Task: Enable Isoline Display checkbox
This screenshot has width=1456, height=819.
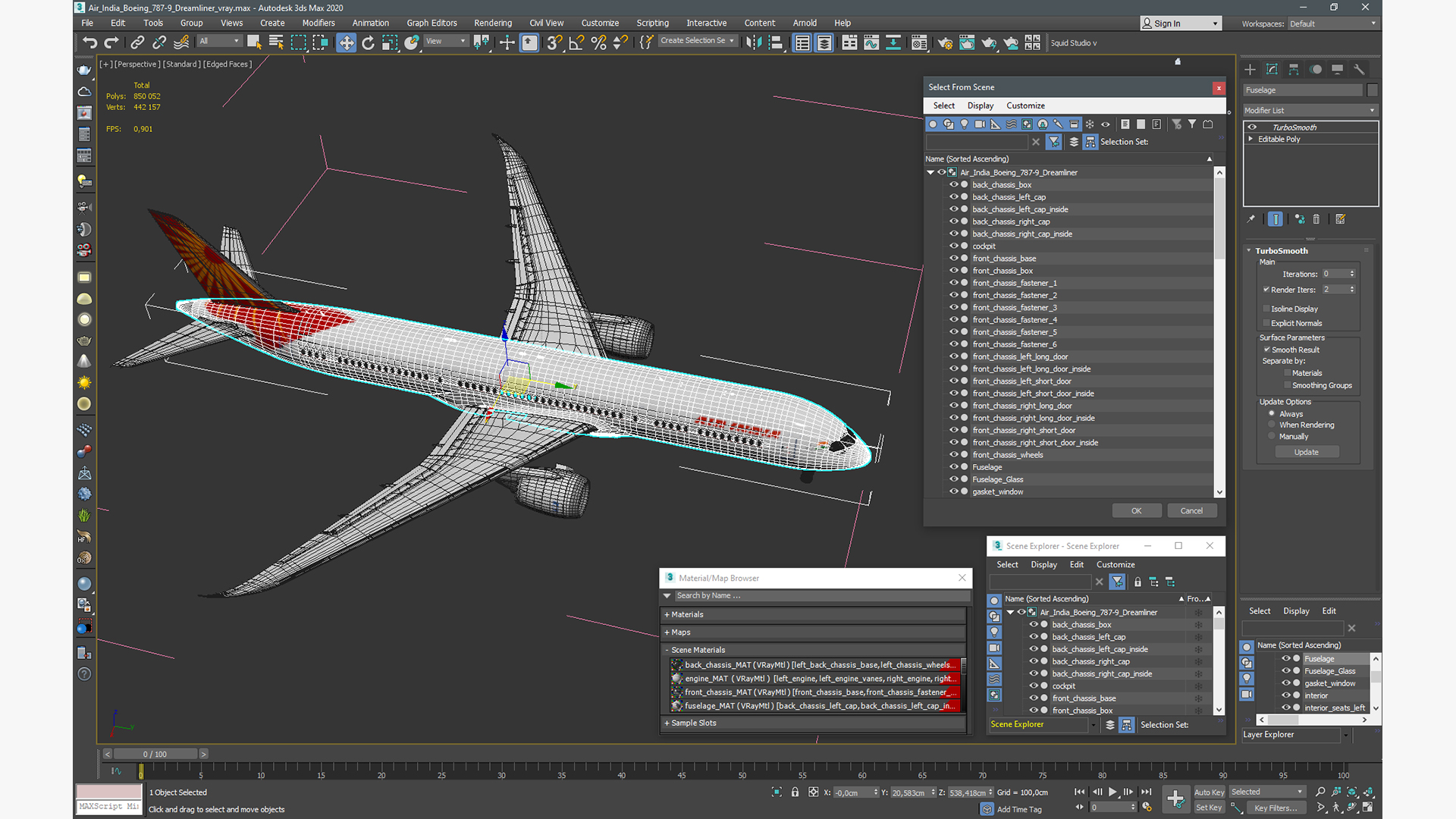Action: (x=1266, y=309)
